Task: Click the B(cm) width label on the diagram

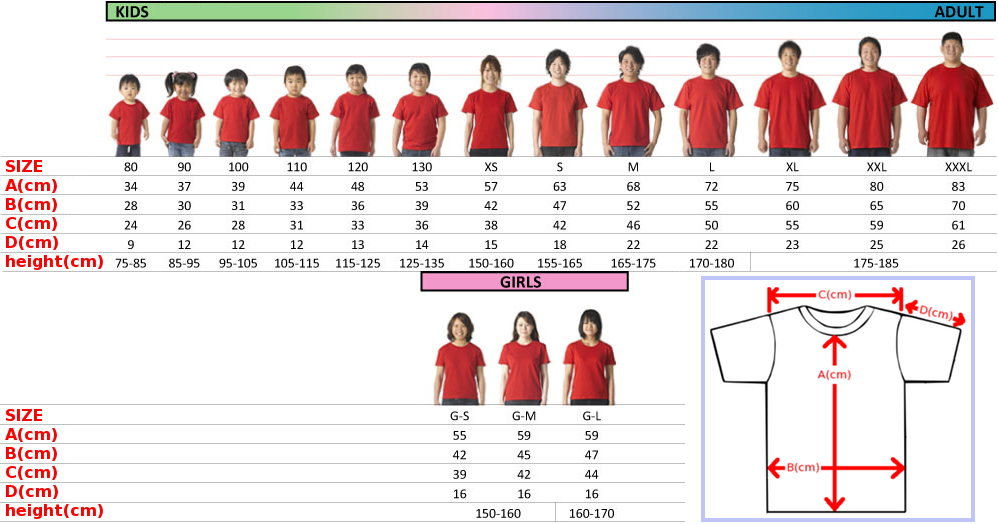Action: tap(803, 467)
